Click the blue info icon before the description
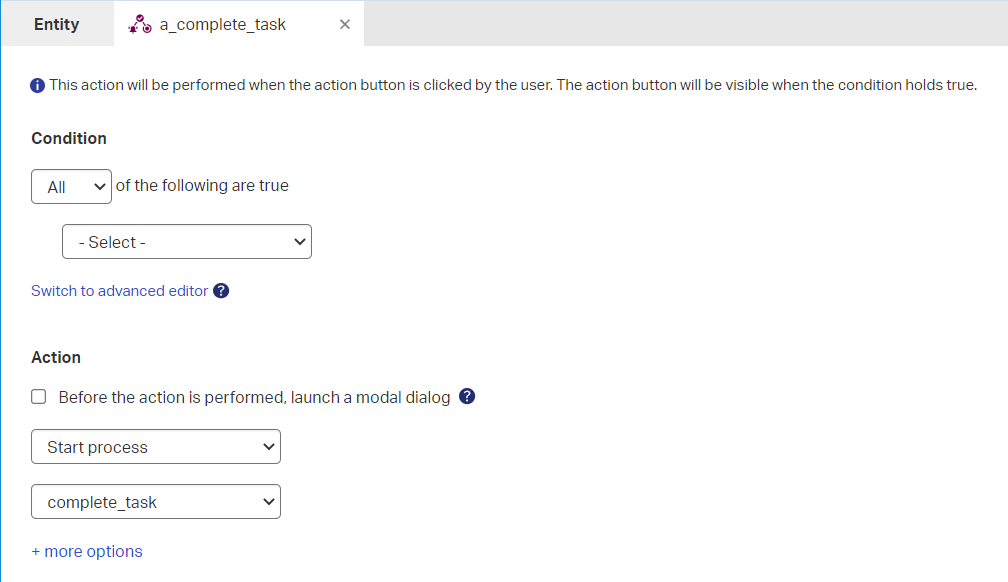 tap(38, 86)
